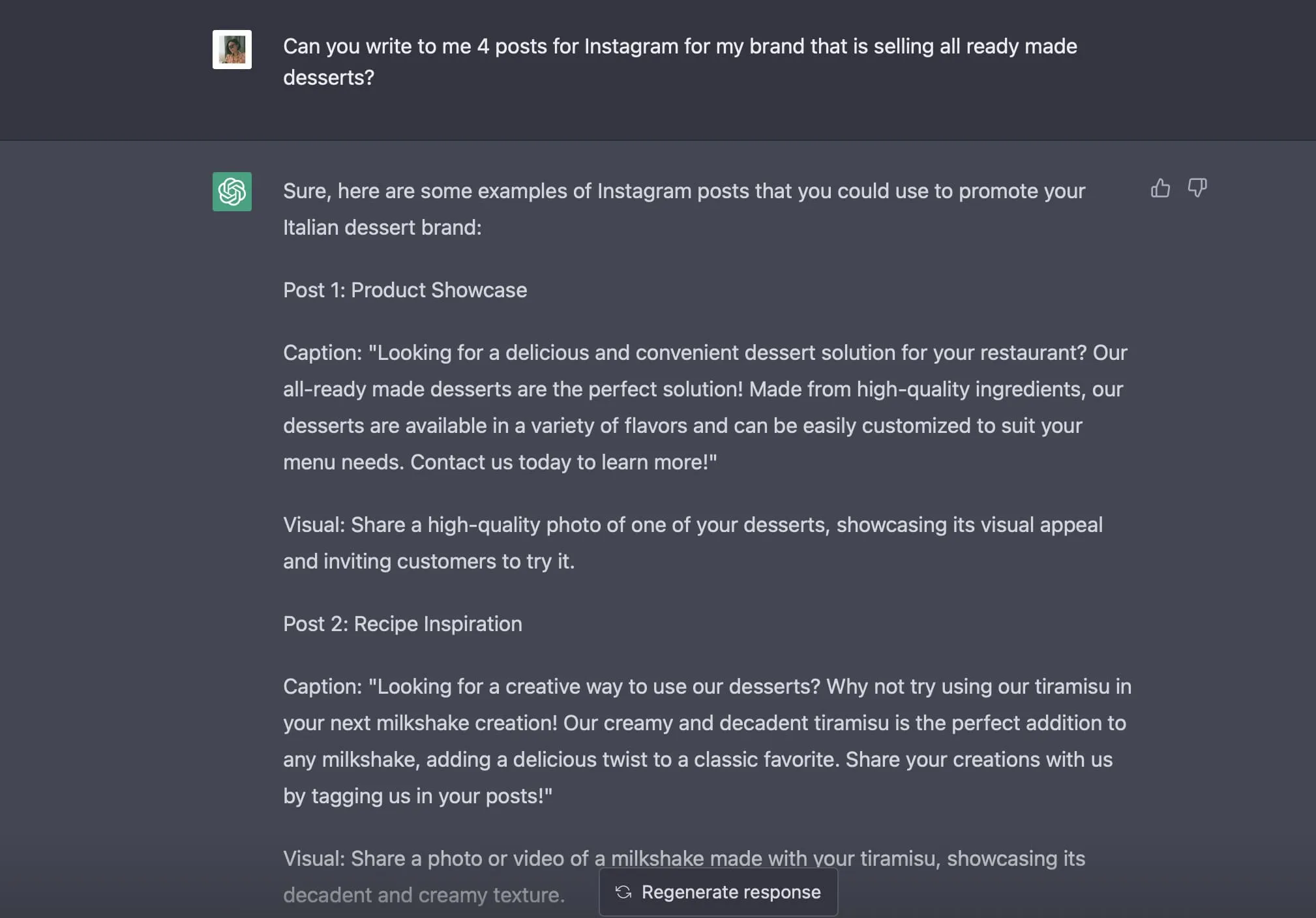Click the Regenerate response button

pos(718,892)
